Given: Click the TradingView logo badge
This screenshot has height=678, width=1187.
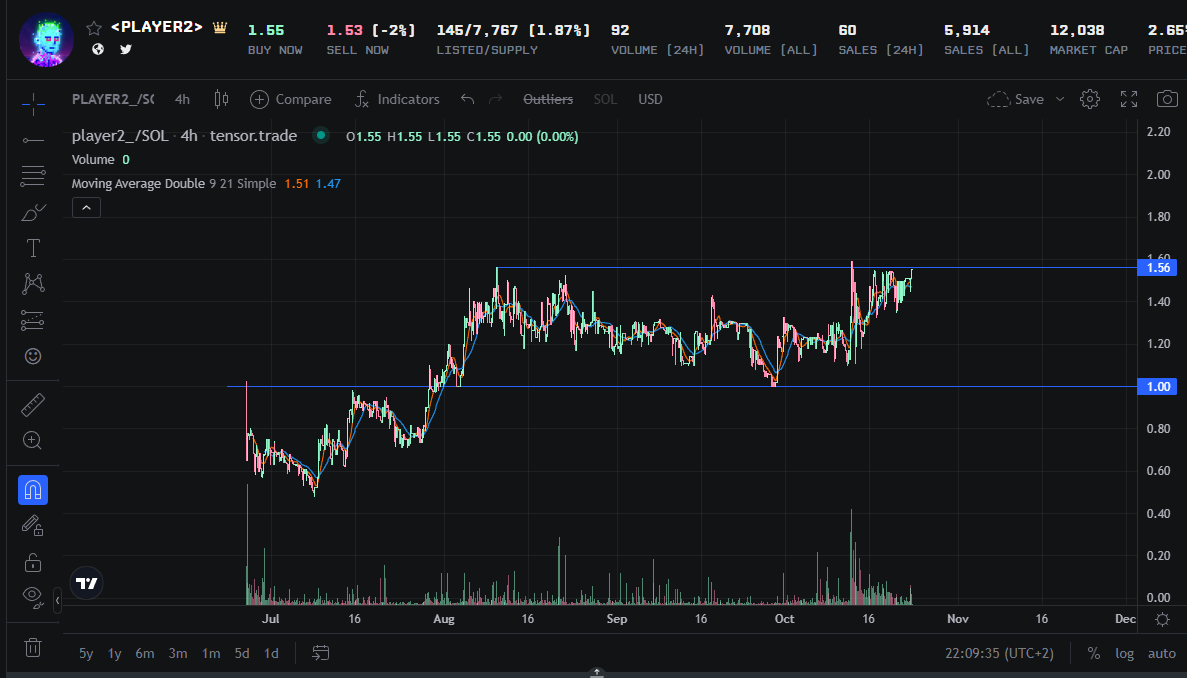Looking at the screenshot, I should [86, 583].
